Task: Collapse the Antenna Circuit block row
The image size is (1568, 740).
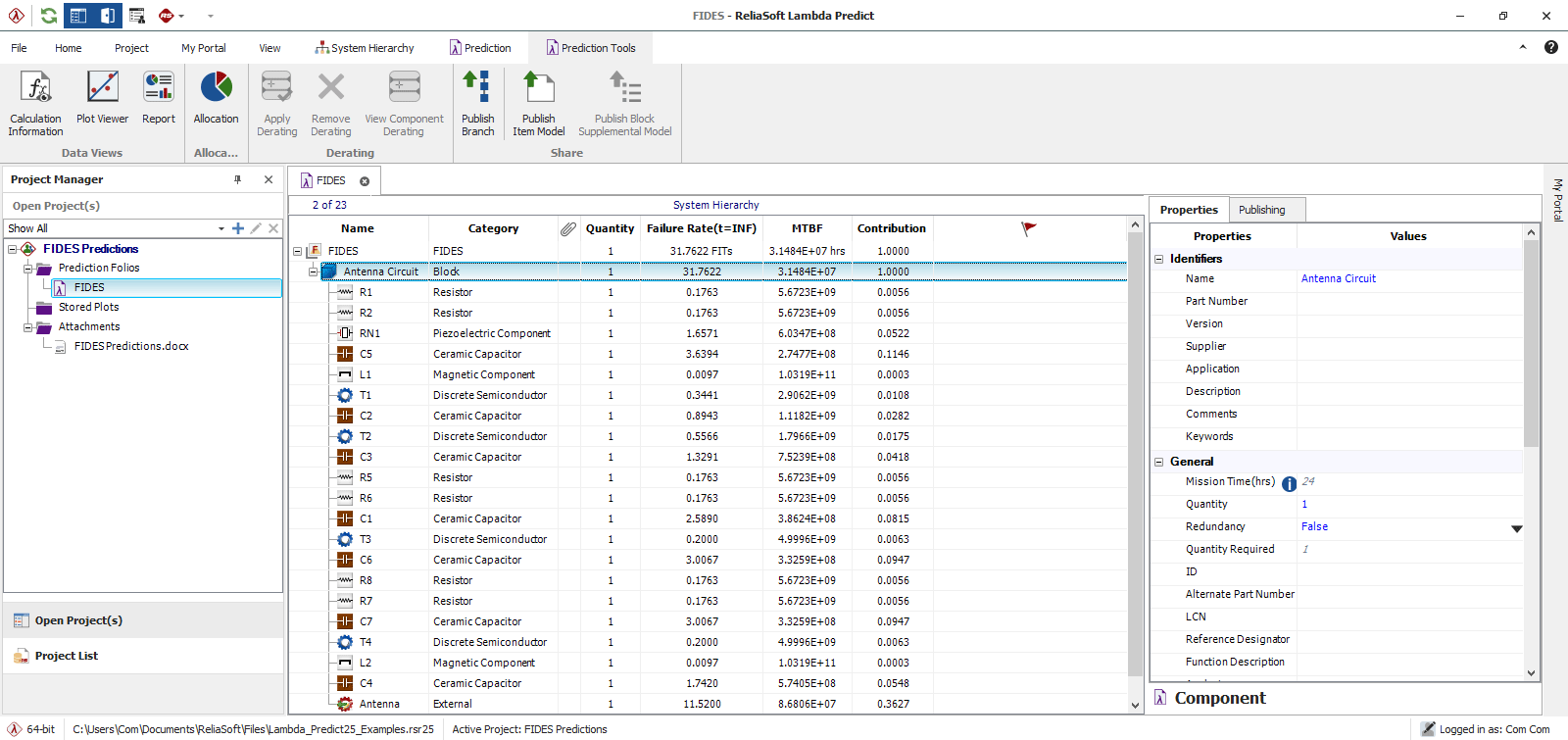Action: (314, 272)
